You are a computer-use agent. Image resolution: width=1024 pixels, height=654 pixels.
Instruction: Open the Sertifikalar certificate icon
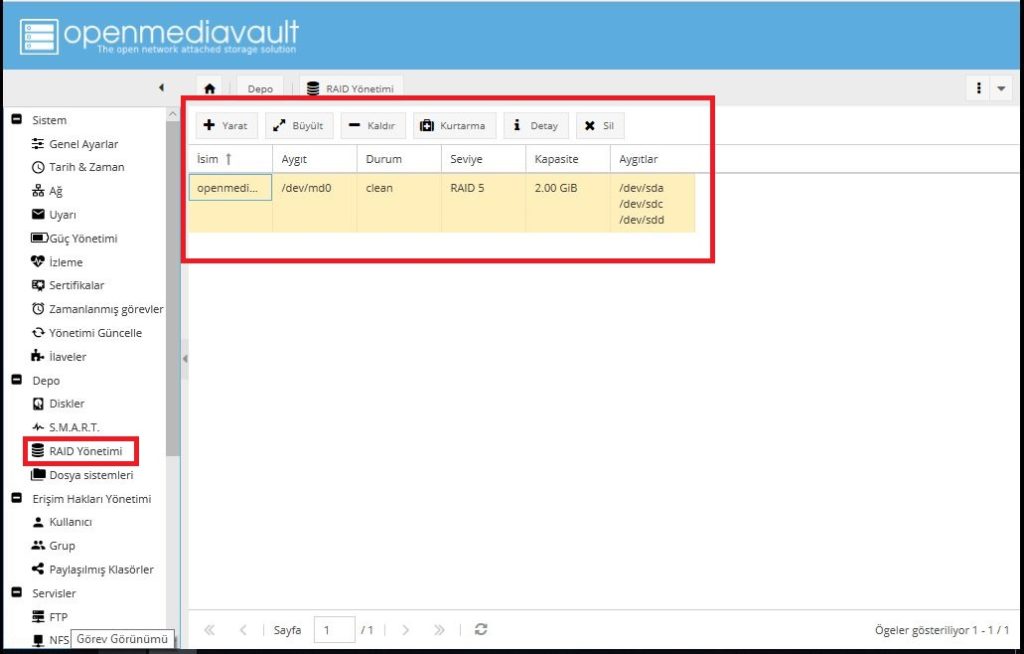38,285
